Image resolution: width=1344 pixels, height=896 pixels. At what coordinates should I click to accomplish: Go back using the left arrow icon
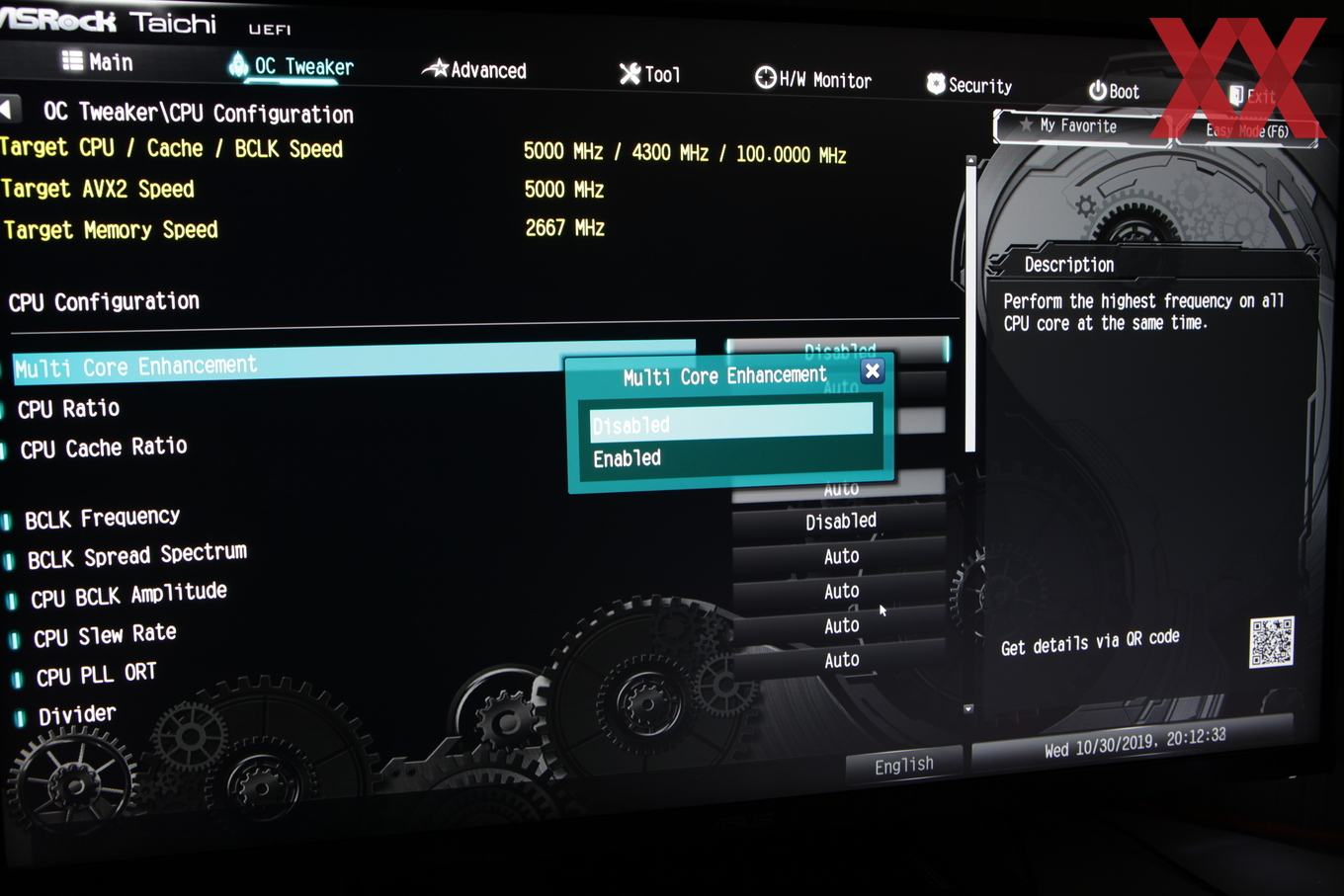click(x=8, y=108)
